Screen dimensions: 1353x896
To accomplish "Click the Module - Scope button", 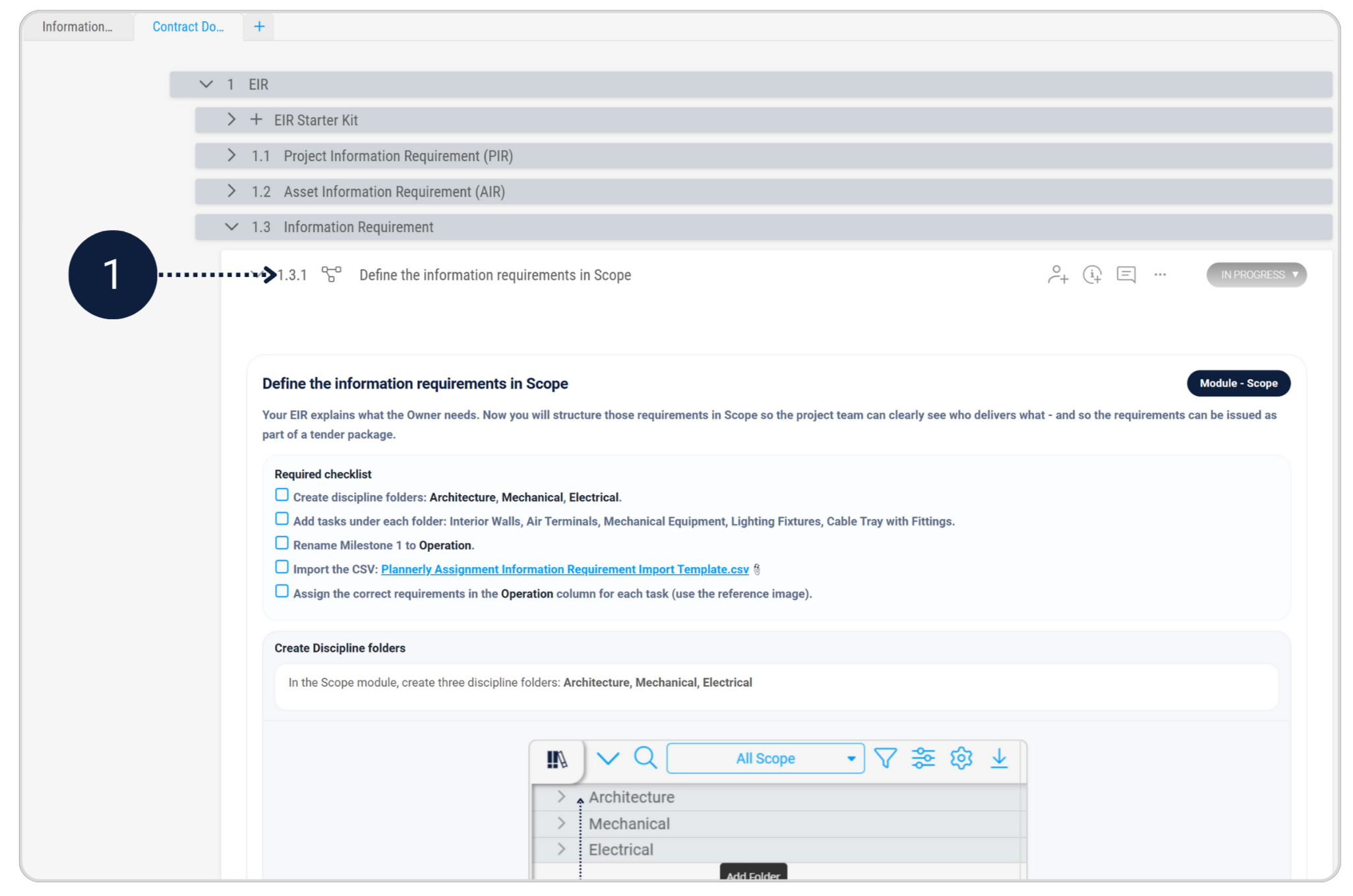I will click(x=1238, y=384).
